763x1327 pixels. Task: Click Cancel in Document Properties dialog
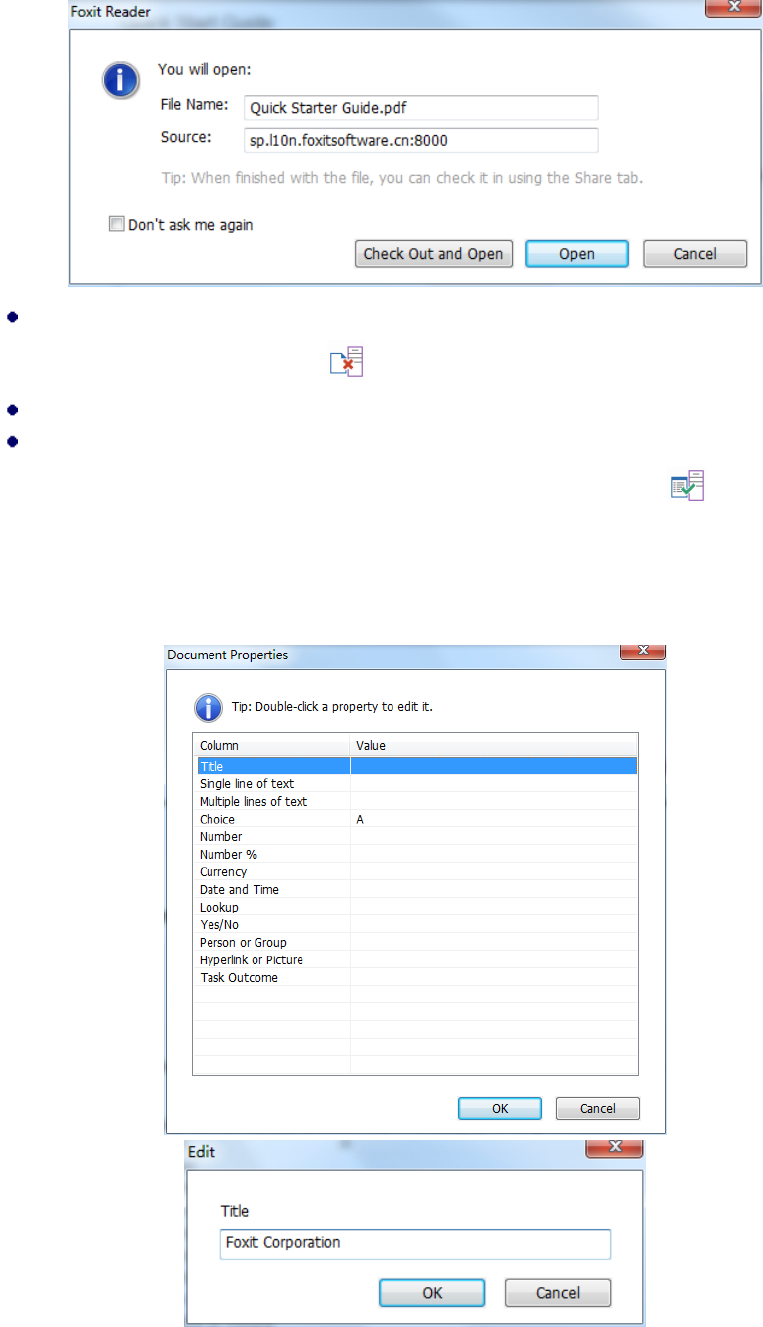tap(598, 1108)
